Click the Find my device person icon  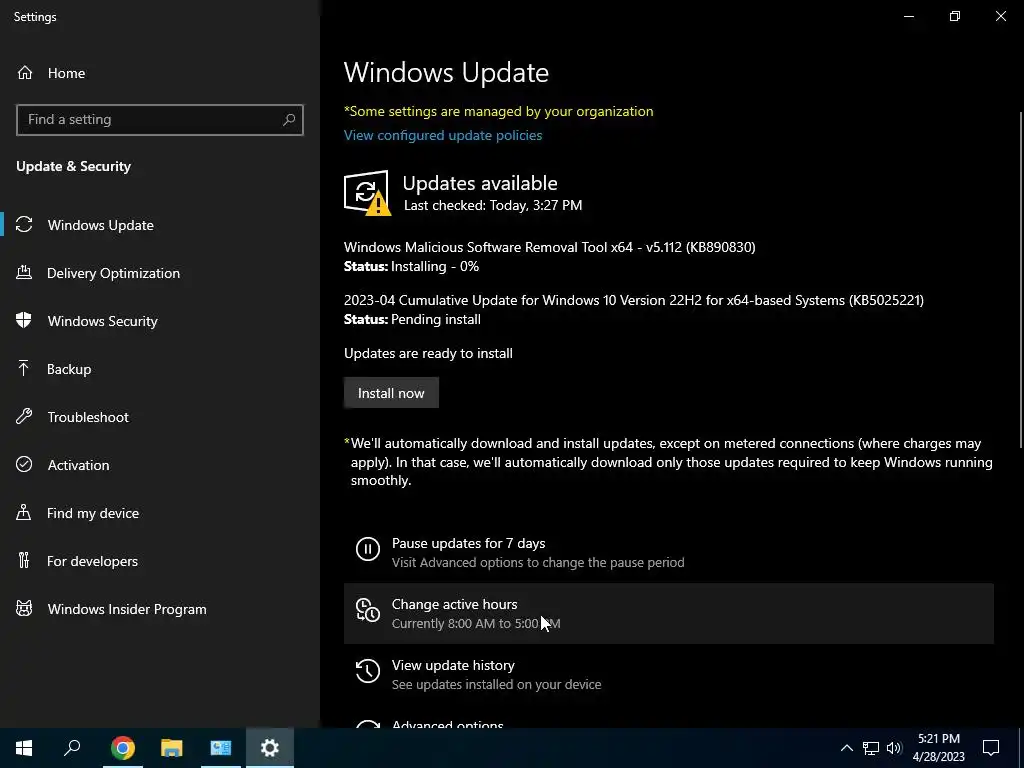pyautogui.click(x=24, y=513)
